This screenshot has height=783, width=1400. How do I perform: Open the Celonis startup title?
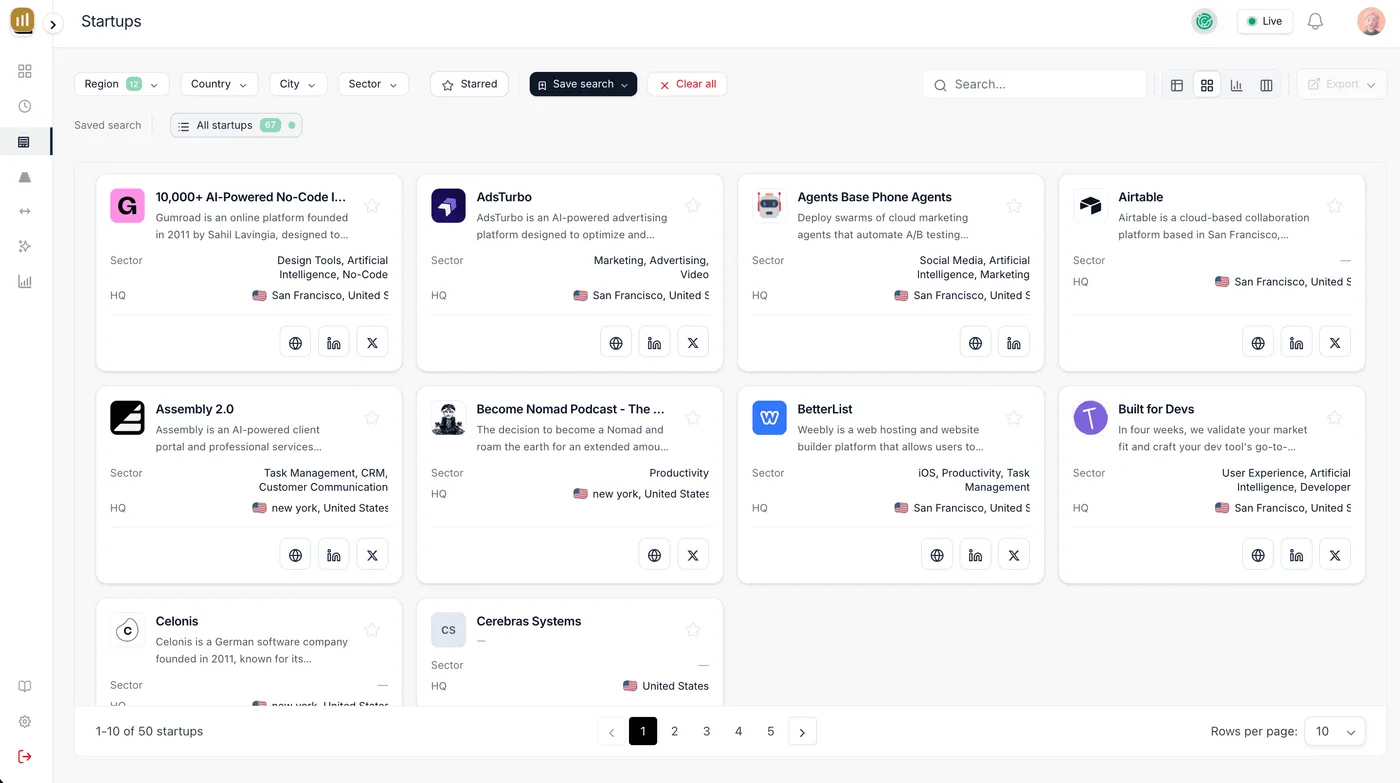(177, 621)
